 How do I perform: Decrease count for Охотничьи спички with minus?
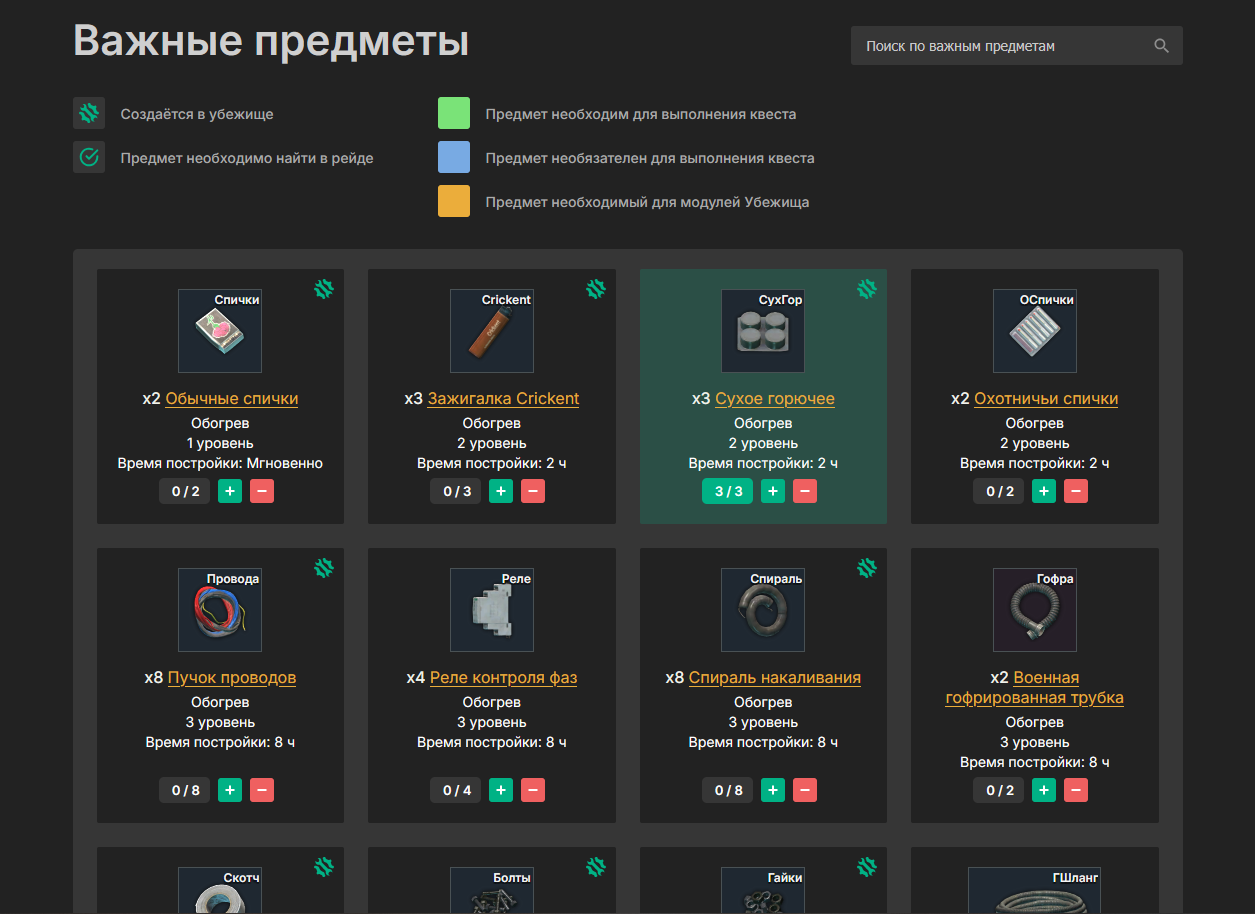click(1076, 491)
